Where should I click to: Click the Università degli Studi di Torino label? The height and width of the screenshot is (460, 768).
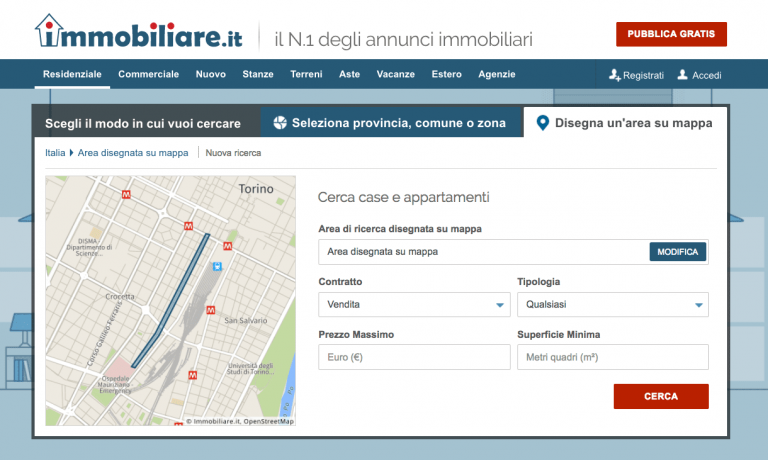click(250, 369)
